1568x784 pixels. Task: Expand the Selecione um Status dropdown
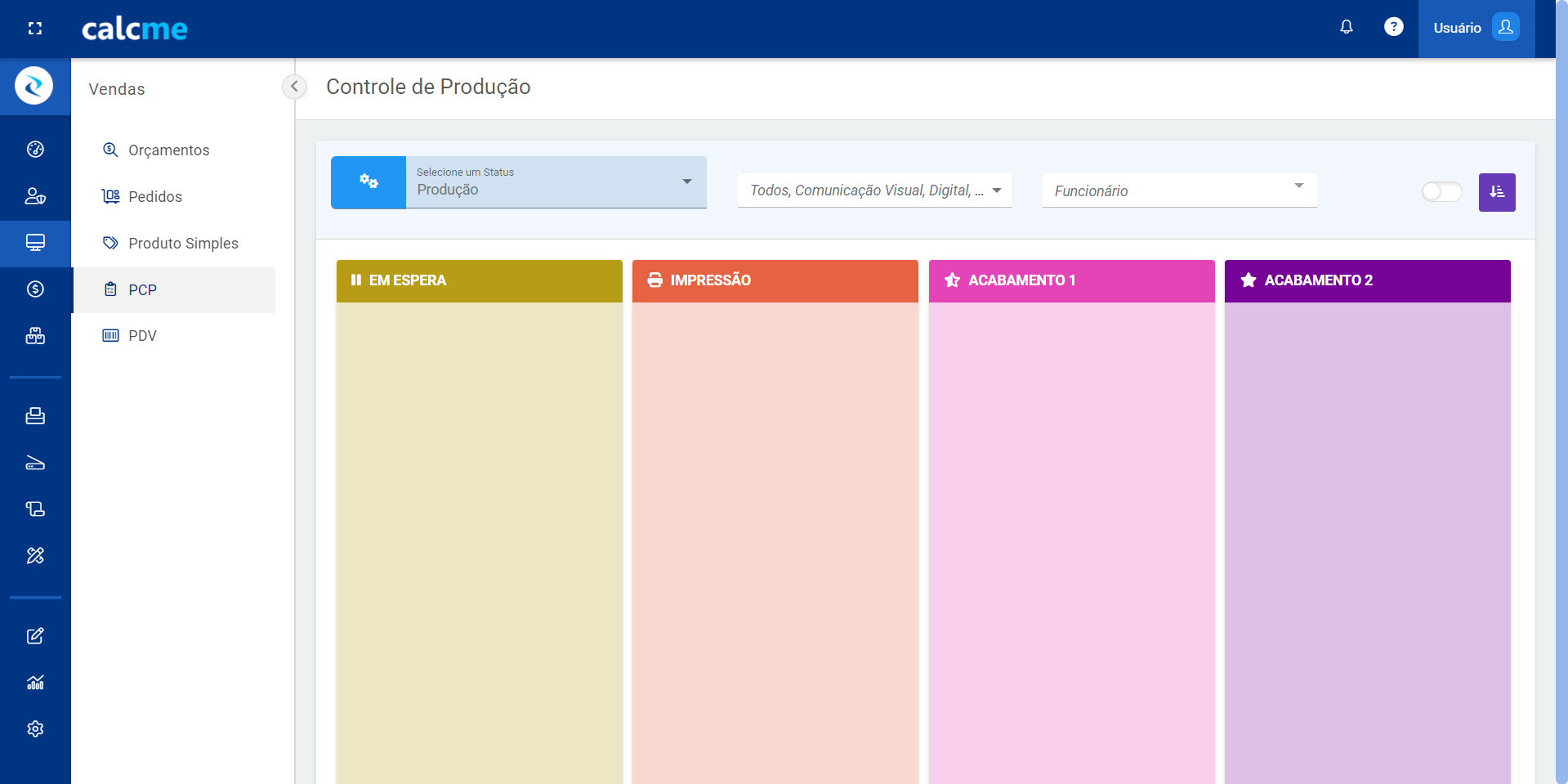(556, 183)
